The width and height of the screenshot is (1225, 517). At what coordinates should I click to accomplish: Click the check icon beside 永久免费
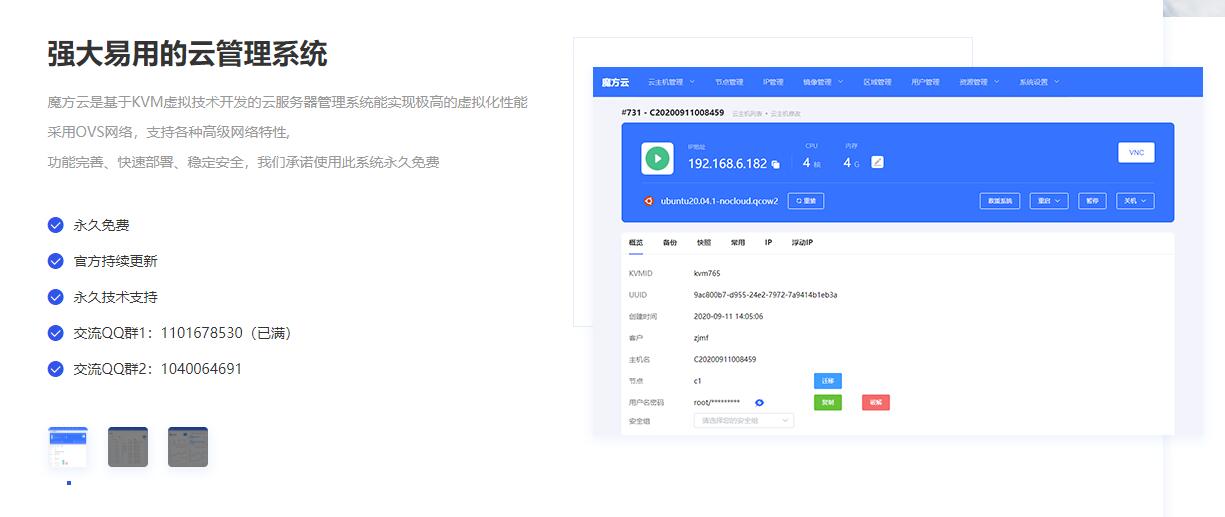tap(56, 225)
